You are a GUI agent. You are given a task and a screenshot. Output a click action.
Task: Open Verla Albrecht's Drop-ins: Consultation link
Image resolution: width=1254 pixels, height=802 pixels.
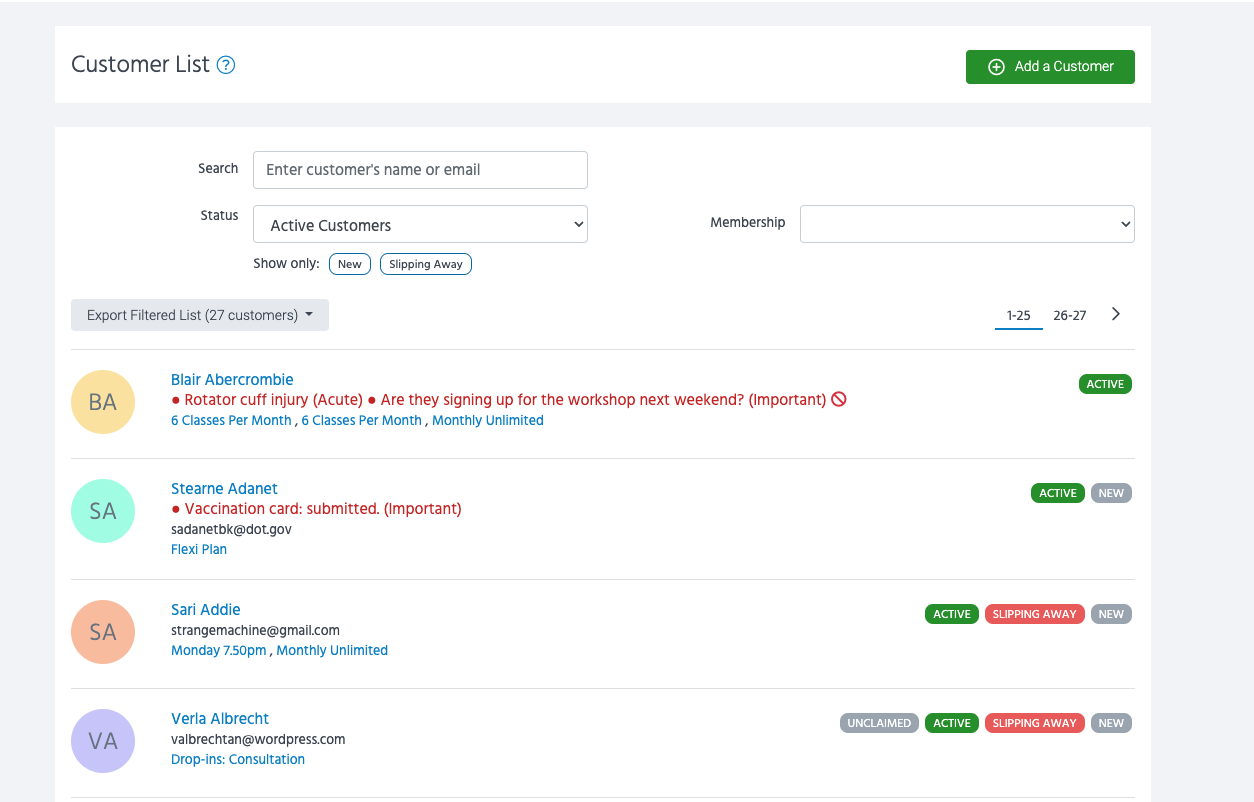(238, 759)
